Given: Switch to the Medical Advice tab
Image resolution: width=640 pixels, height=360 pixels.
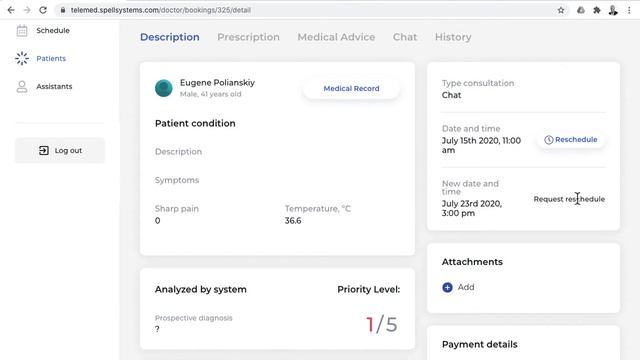Looking at the screenshot, I should click(x=336, y=37).
